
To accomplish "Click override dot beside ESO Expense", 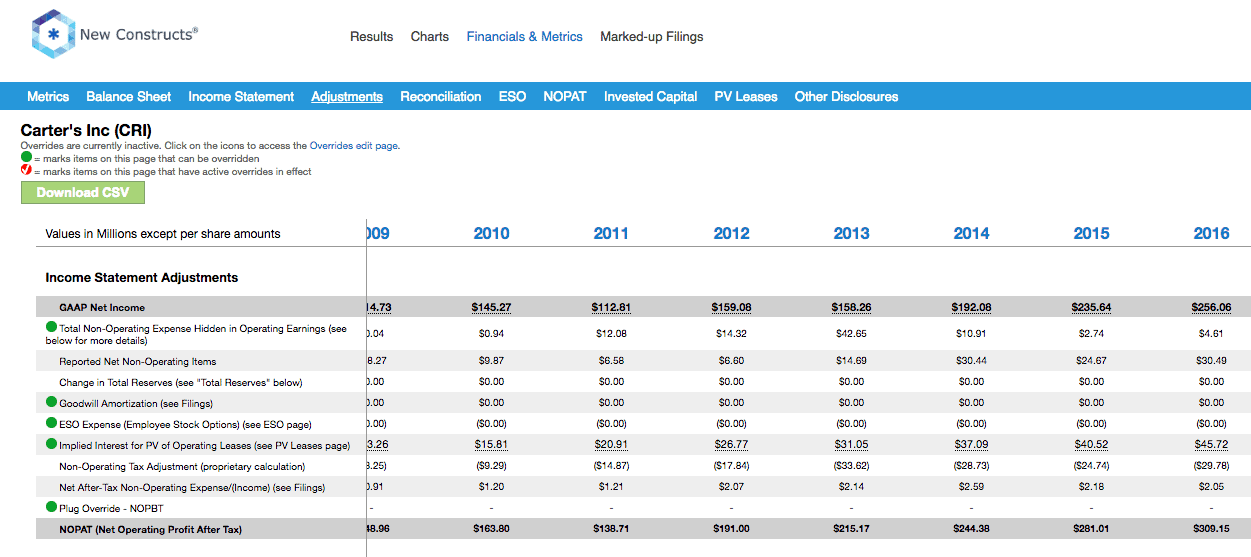I will [x=52, y=423].
